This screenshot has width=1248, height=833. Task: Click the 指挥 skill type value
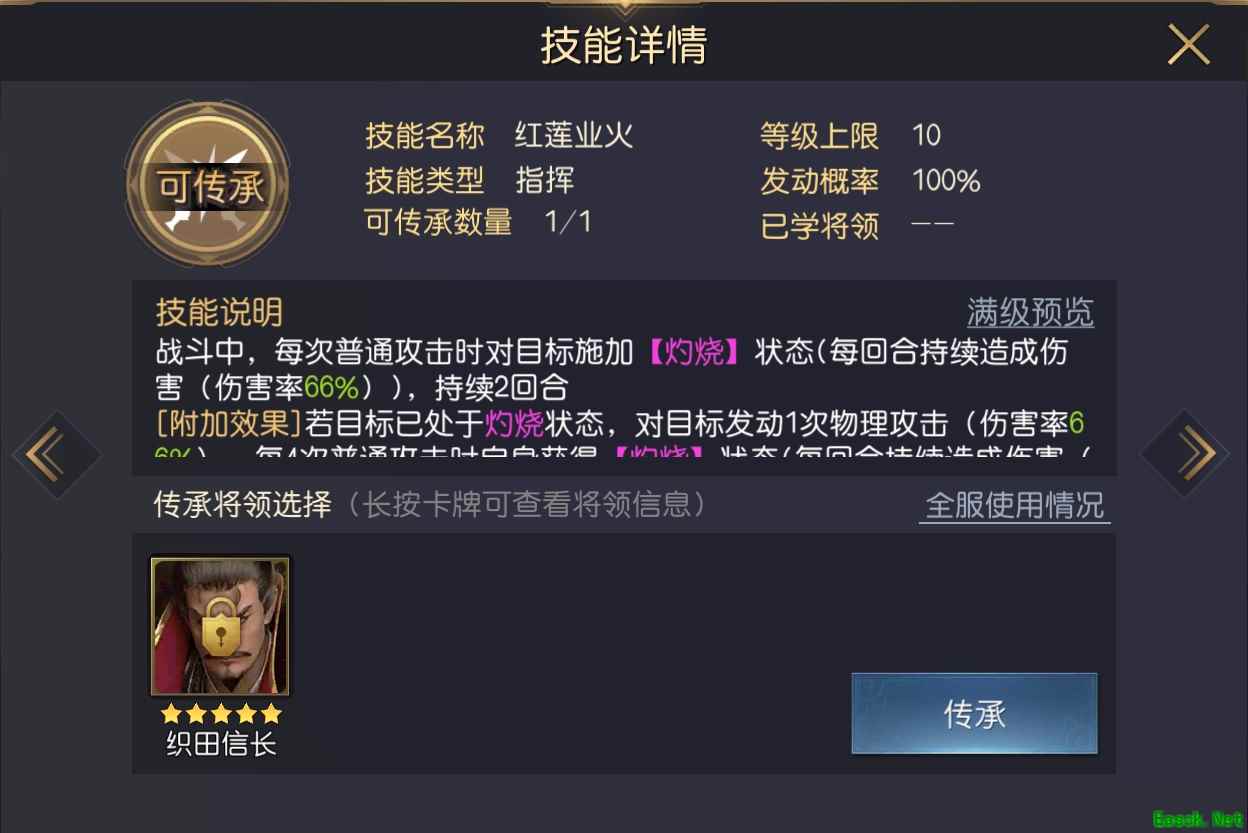545,180
